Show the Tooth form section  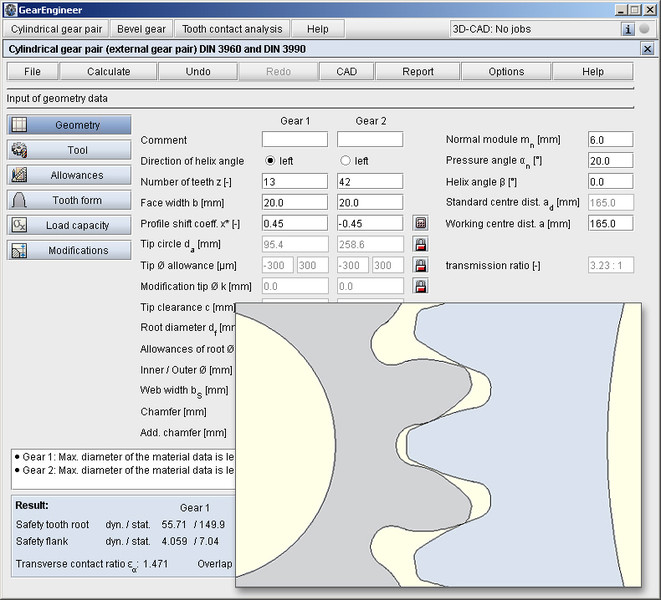pyautogui.click(x=69, y=200)
